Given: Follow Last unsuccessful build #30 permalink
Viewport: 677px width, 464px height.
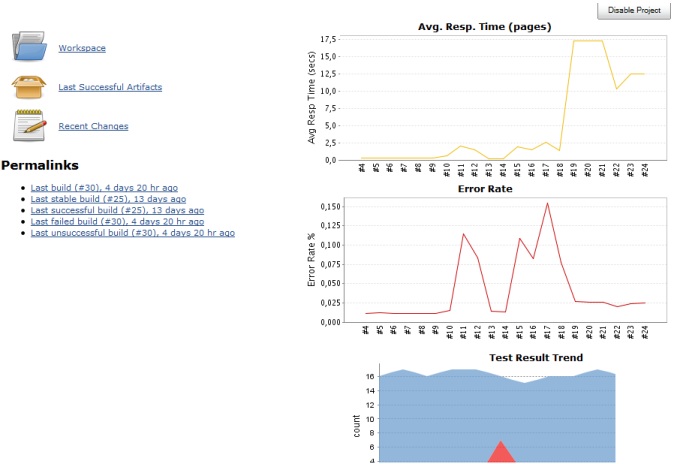Looking at the screenshot, I should pos(133,233).
